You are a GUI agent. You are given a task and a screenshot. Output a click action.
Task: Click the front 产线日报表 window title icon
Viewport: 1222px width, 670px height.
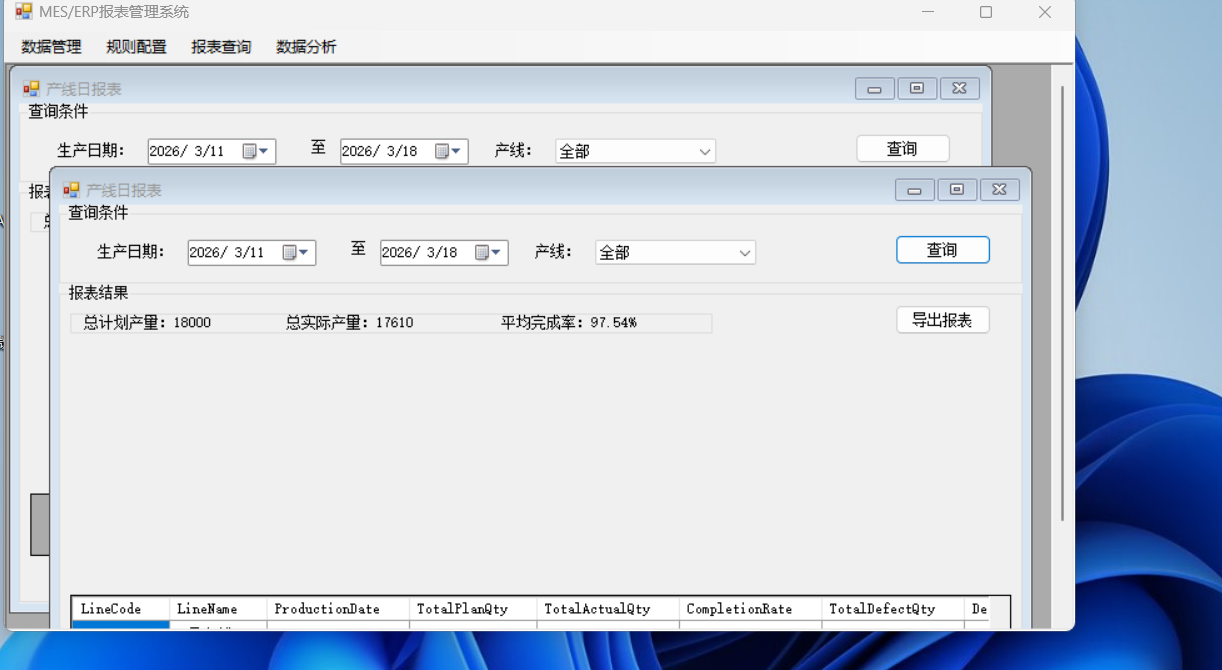tap(72, 189)
